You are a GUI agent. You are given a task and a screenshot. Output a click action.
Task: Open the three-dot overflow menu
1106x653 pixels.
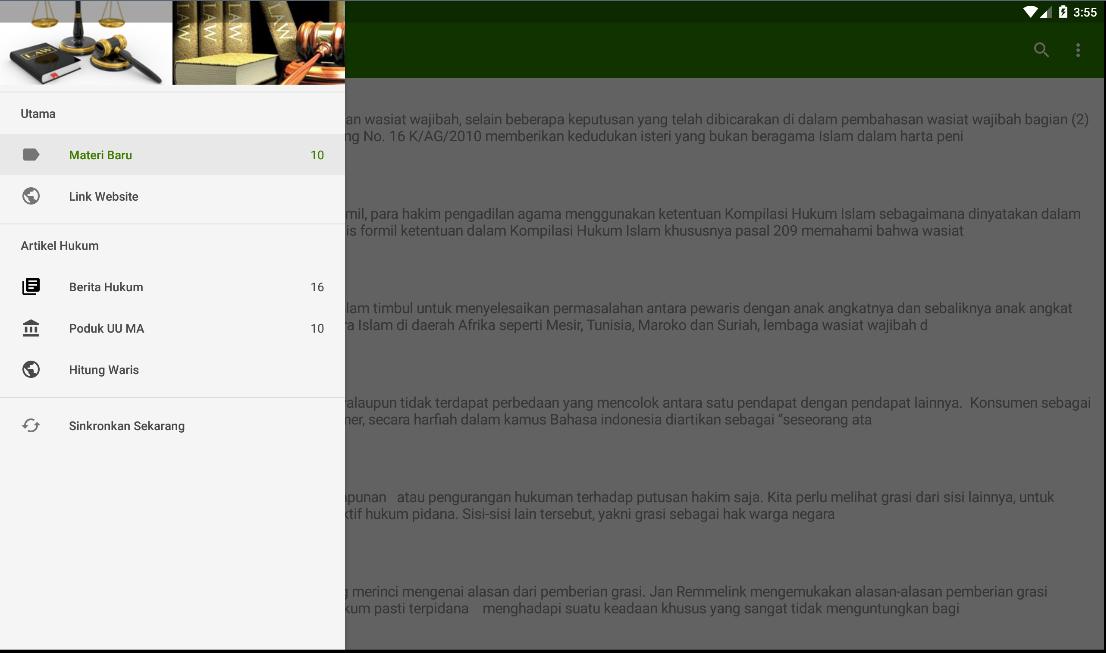(x=1078, y=49)
